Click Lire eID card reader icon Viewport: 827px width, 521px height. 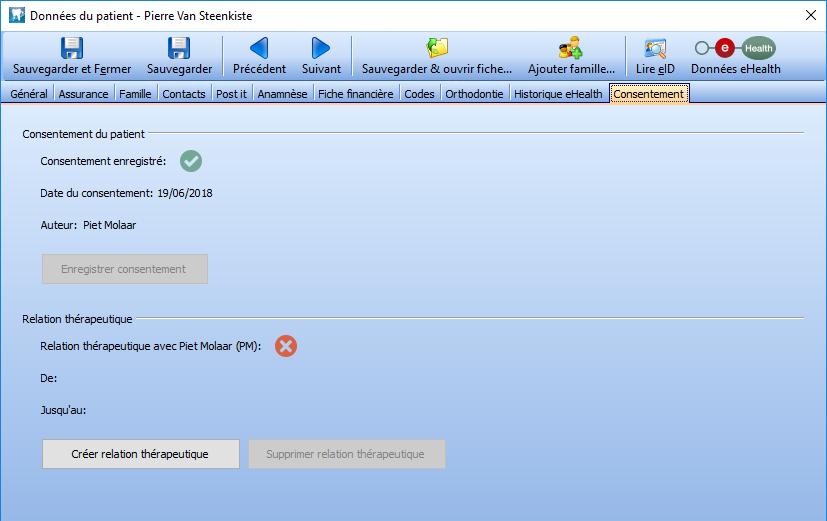tap(655, 49)
